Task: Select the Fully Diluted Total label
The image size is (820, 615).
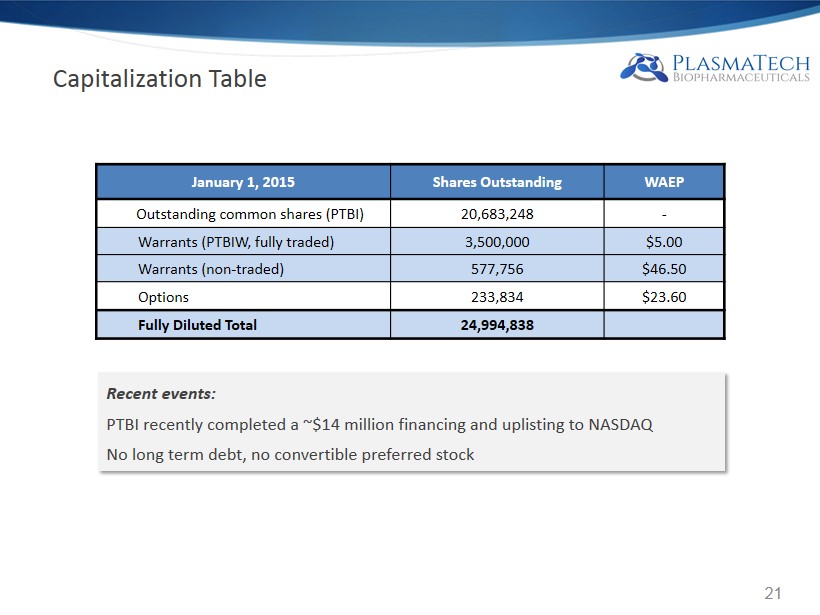Action: [x=197, y=325]
